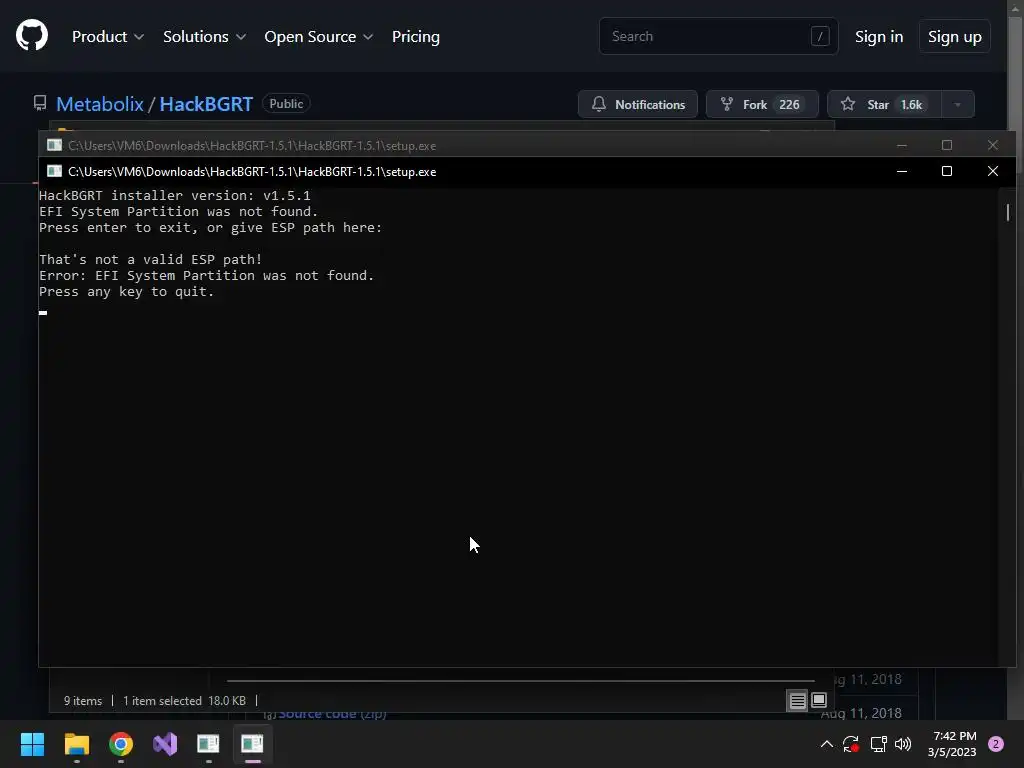Screen dimensions: 1024x768
Task: Open Google Chrome from the taskbar
Action: point(121,744)
